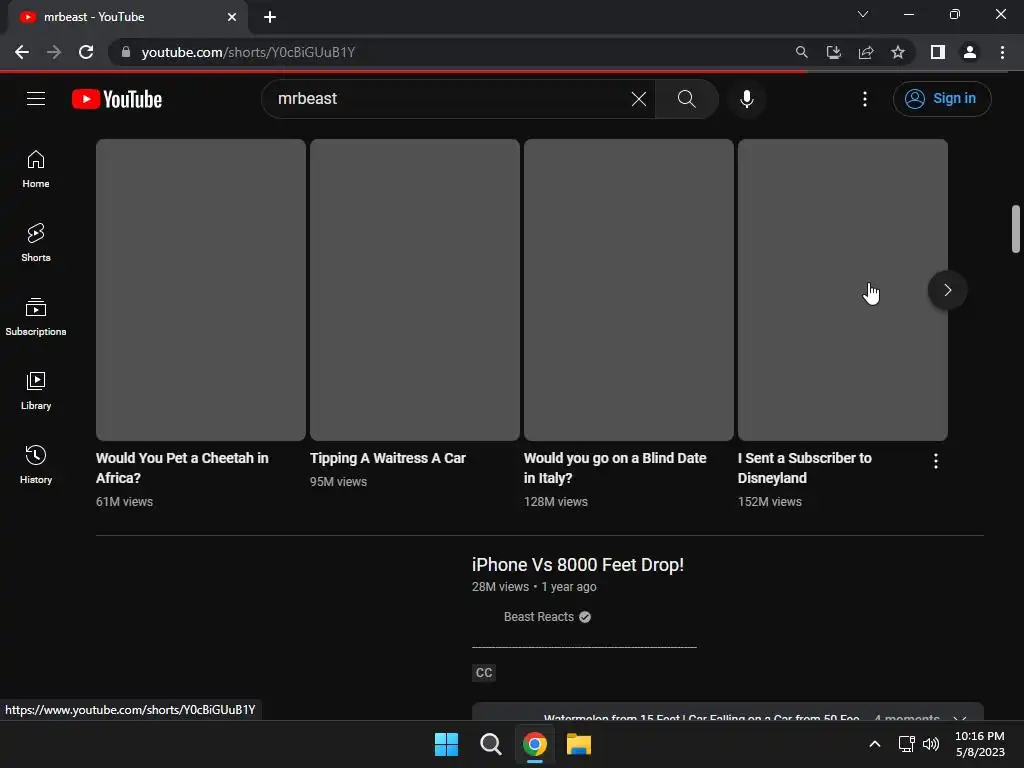The width and height of the screenshot is (1024, 768).
Task: Toggle Chrome side panel
Action: point(938,52)
